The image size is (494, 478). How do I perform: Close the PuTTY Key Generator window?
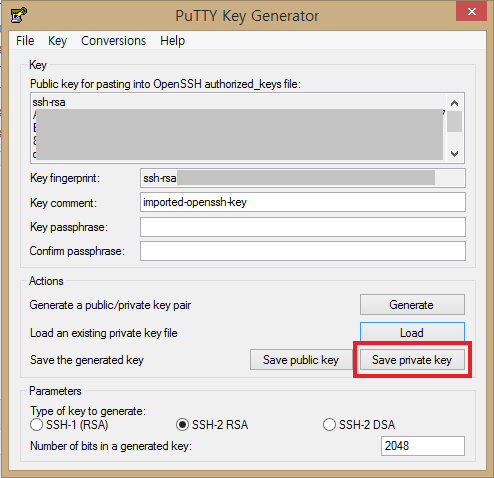pyautogui.click(x=471, y=11)
